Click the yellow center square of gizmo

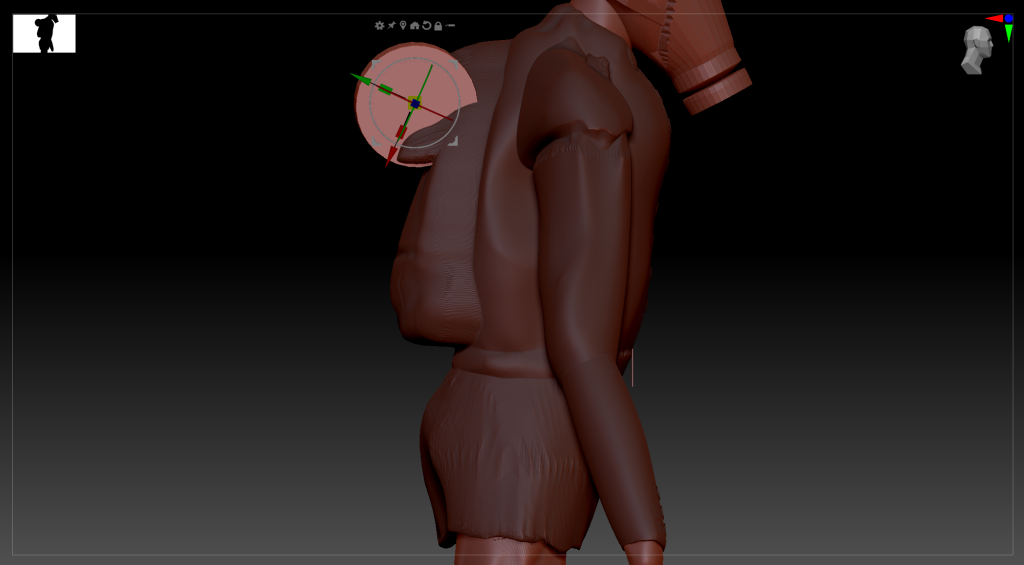[415, 103]
